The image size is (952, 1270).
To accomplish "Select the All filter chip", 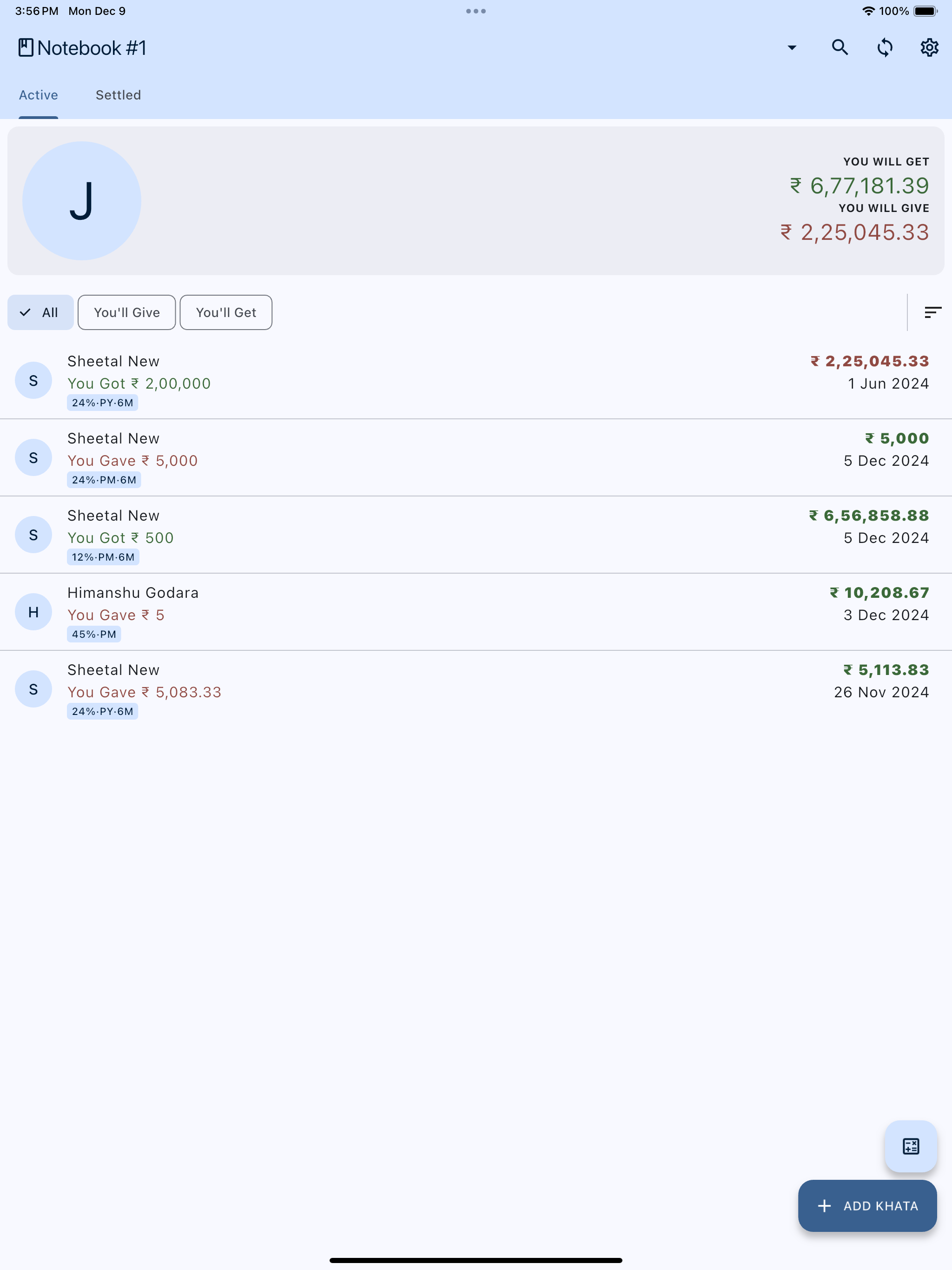I will [40, 312].
